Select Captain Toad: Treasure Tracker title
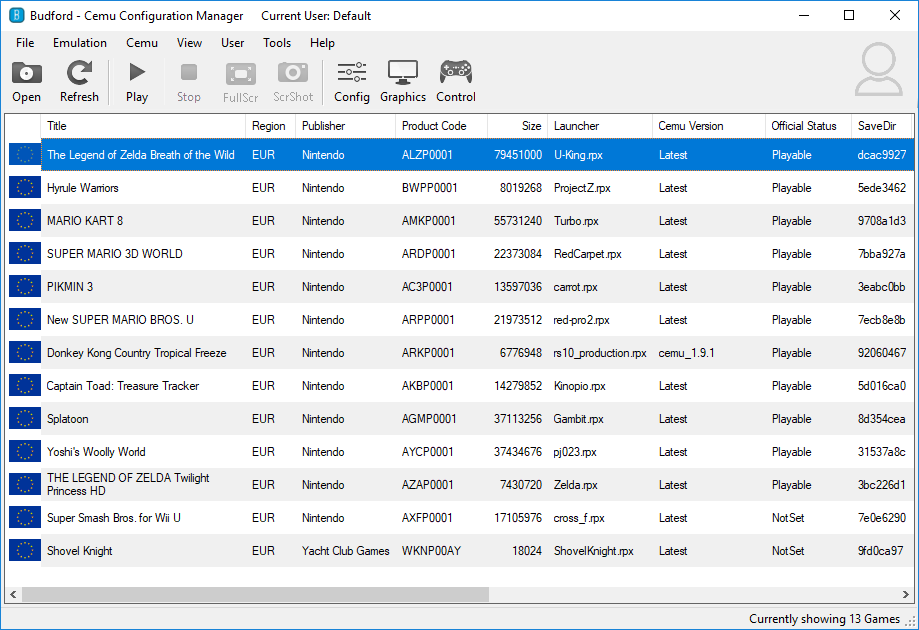Screen dimensions: 919x630 point(122,386)
